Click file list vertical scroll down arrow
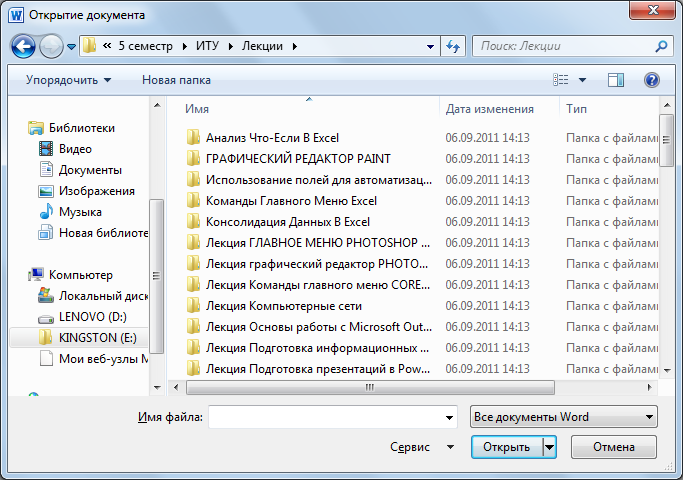The width and height of the screenshot is (683, 480). (667, 370)
